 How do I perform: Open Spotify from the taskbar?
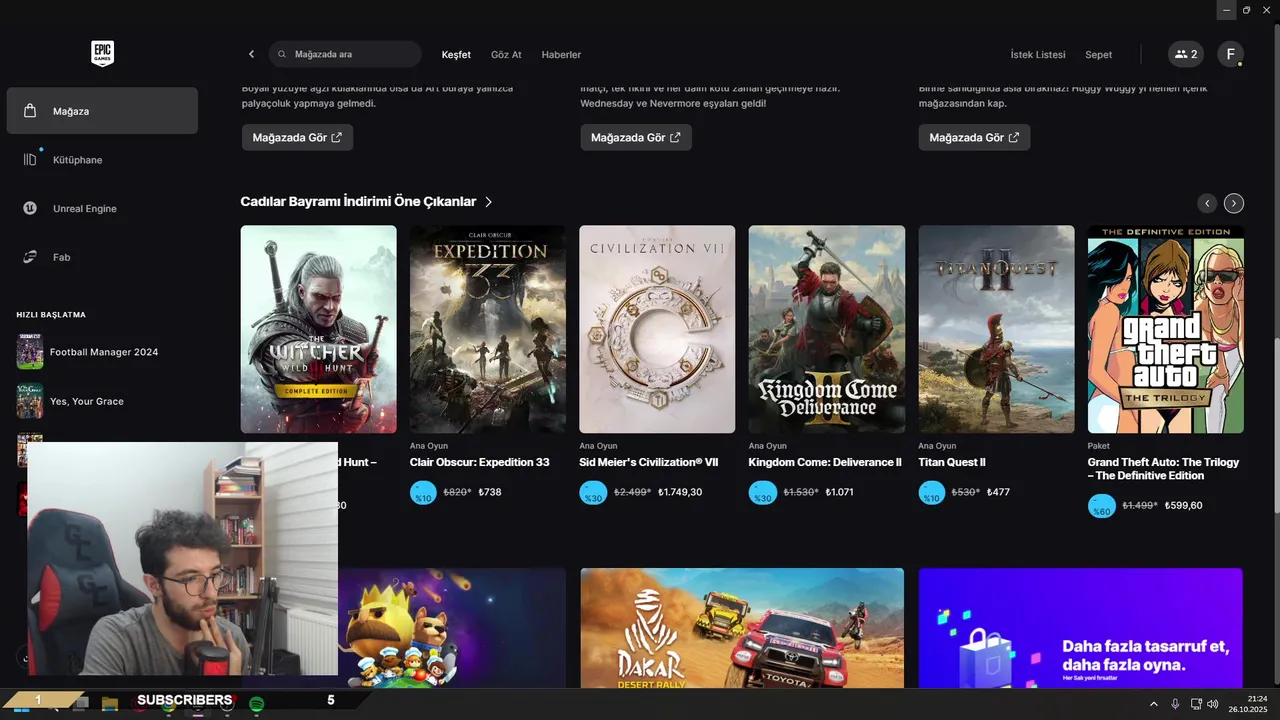(x=256, y=704)
